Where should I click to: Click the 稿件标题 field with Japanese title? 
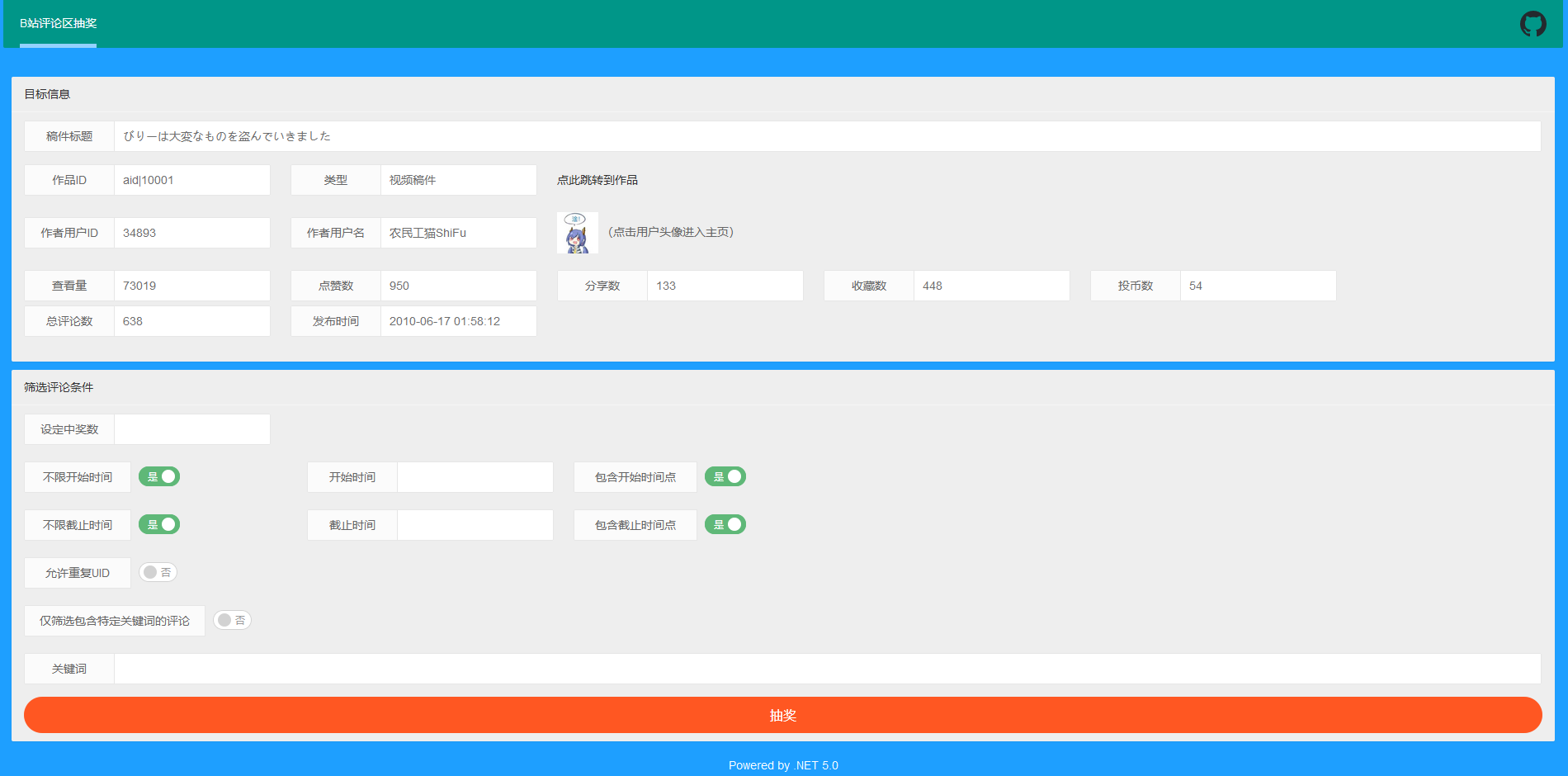pos(828,136)
